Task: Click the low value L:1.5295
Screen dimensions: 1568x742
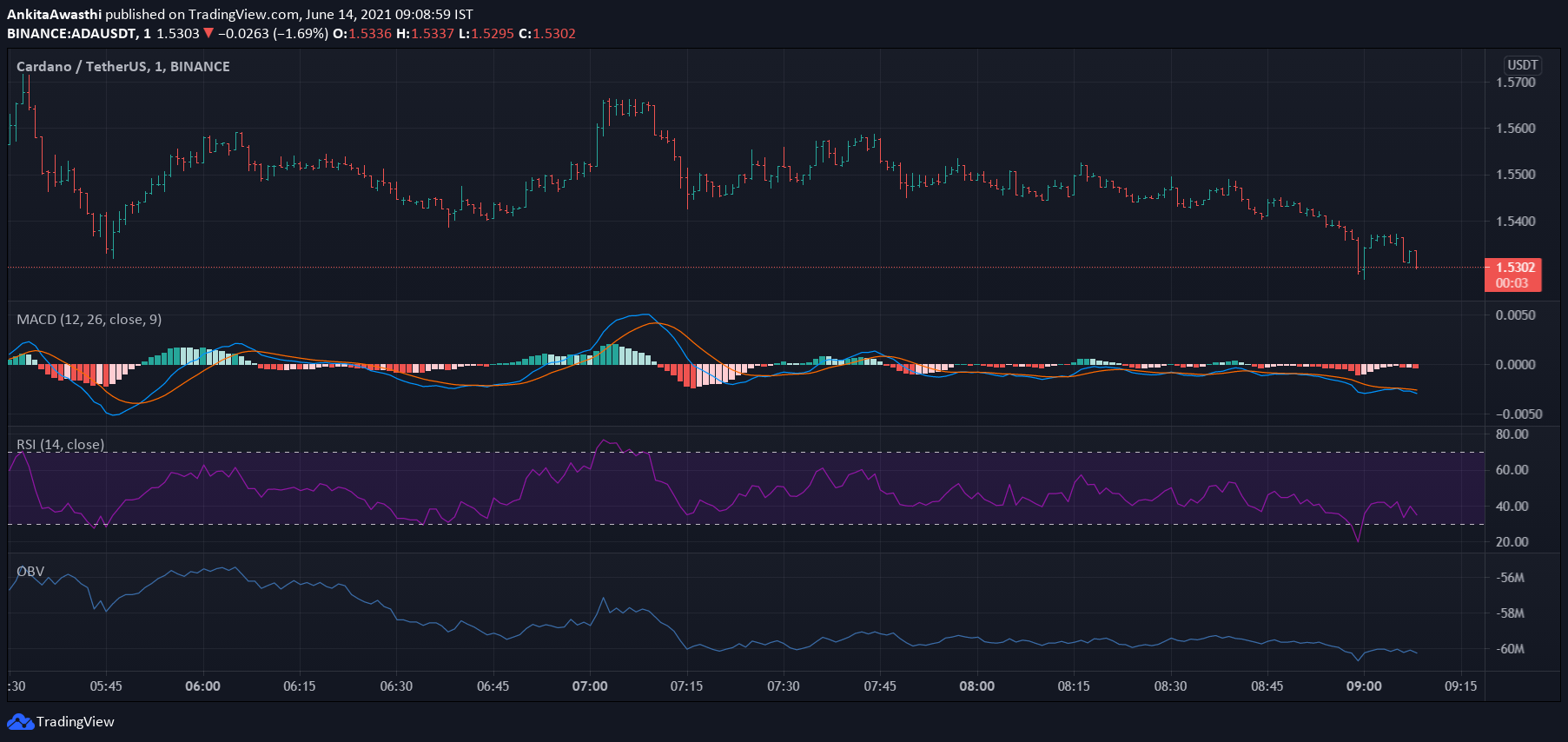Action: [486, 34]
